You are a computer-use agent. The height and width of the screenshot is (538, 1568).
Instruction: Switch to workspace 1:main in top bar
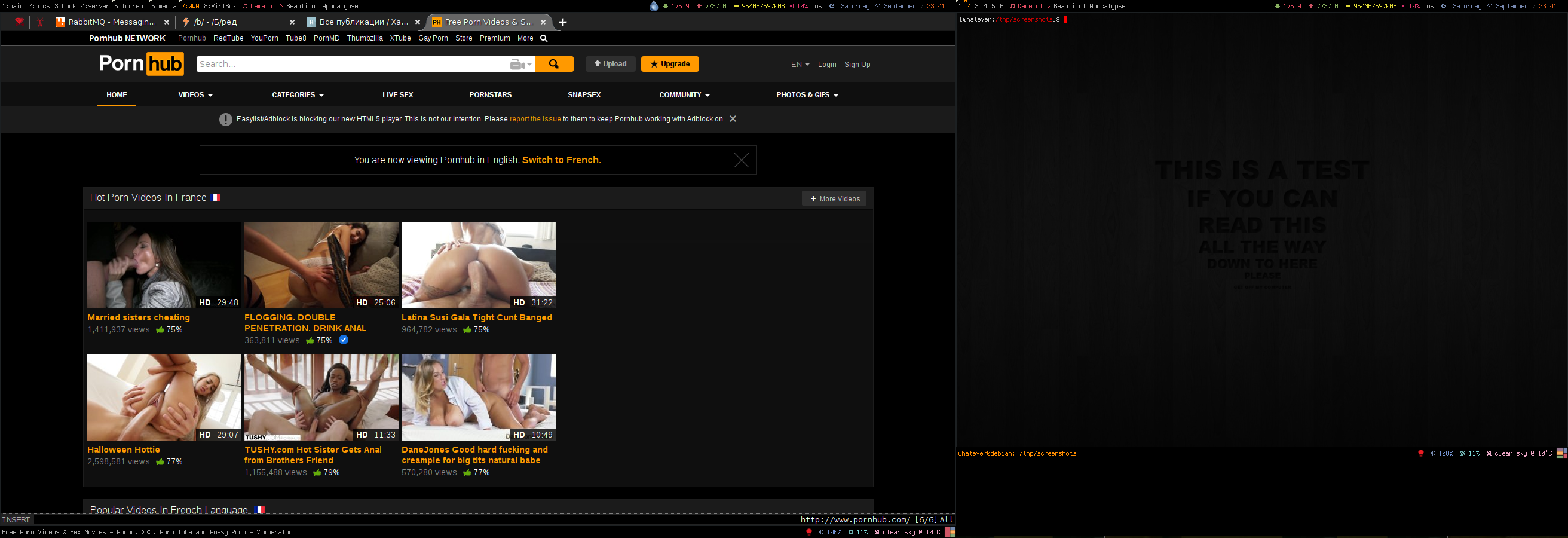pos(13,6)
